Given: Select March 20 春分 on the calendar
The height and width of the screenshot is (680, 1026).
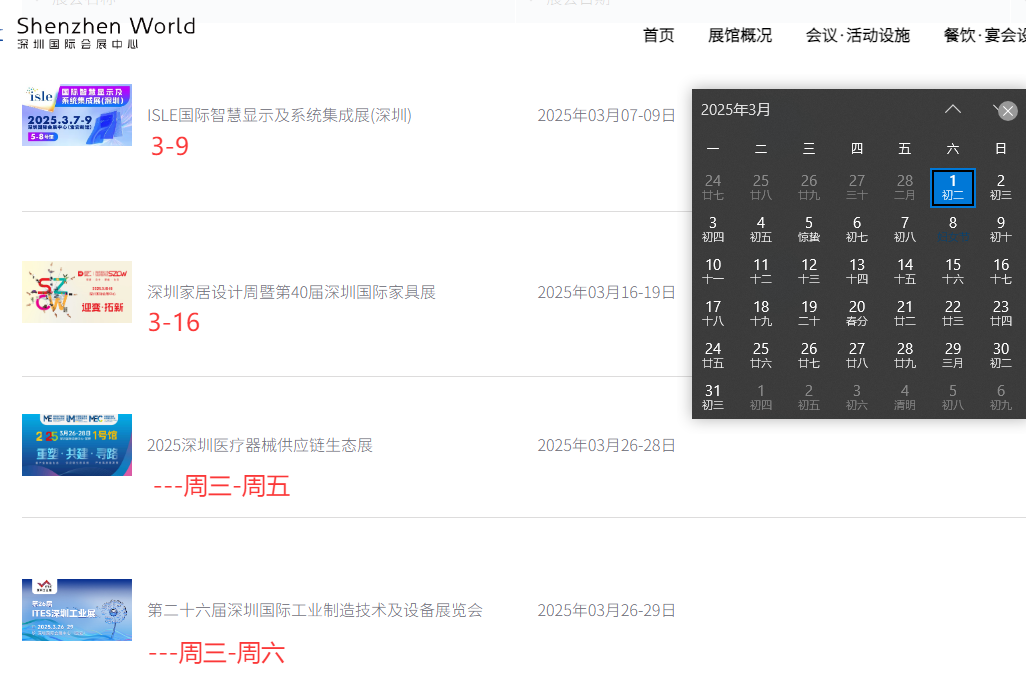Looking at the screenshot, I should 856,314.
